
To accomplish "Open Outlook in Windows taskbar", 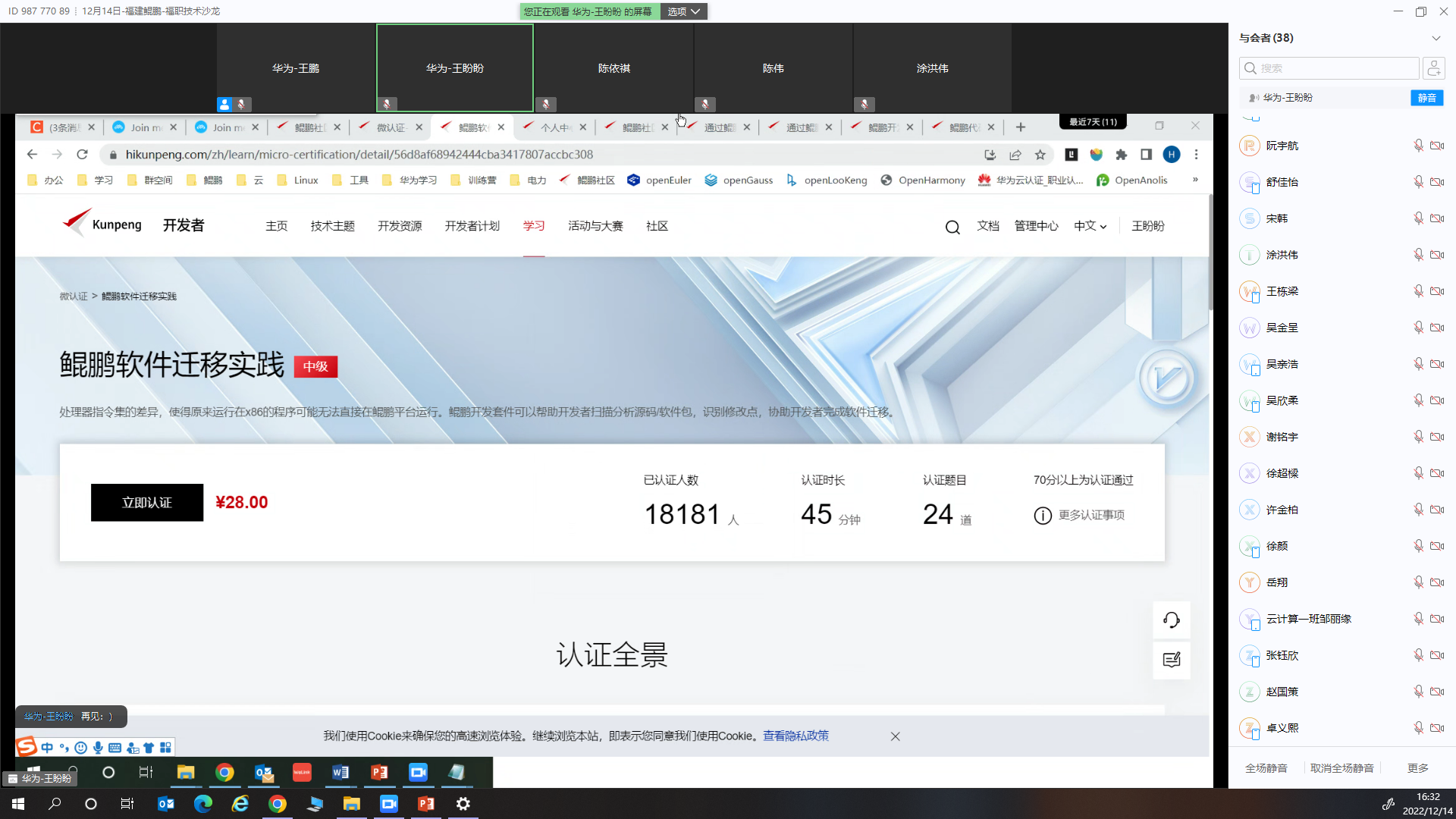I will point(166,804).
